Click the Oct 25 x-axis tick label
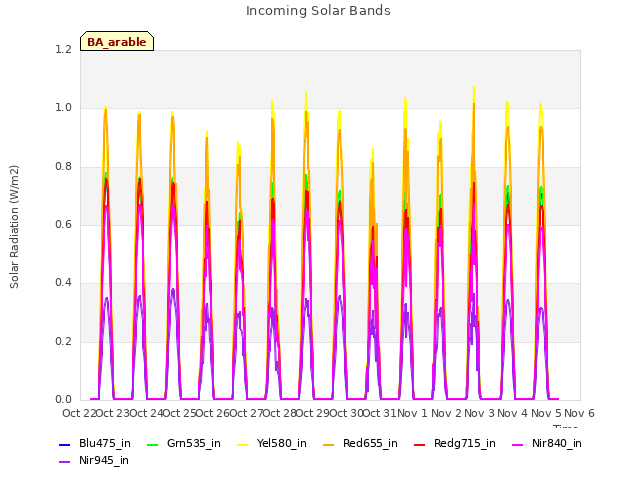Image resolution: width=640 pixels, height=480 pixels. tap(179, 413)
